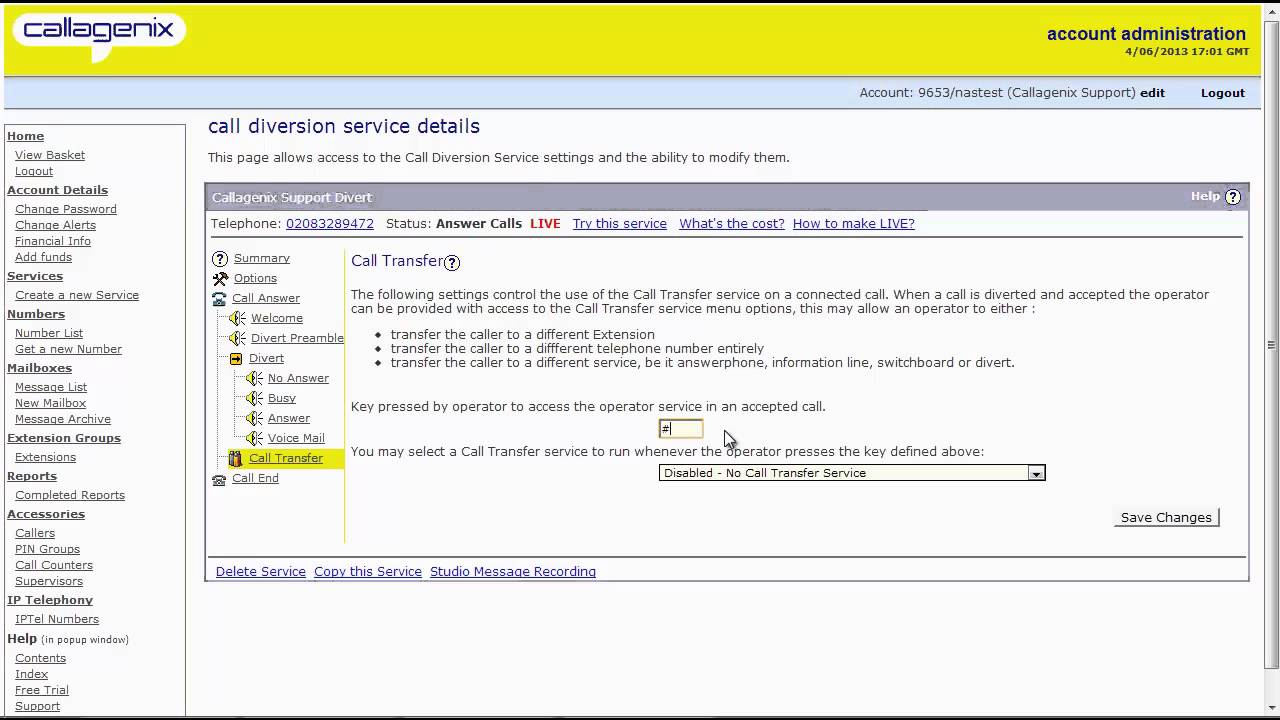
Task: Go to Home in sidebar
Action: point(26,136)
